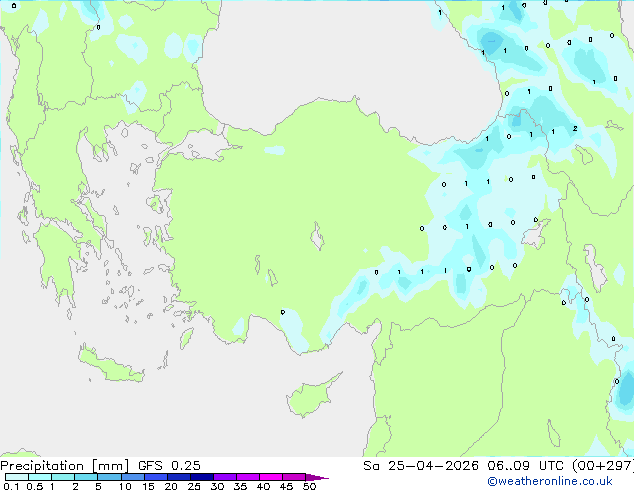Select the 5–10 mm legend color segment
Image resolution: width=634 pixels, height=490 pixels.
(109, 478)
